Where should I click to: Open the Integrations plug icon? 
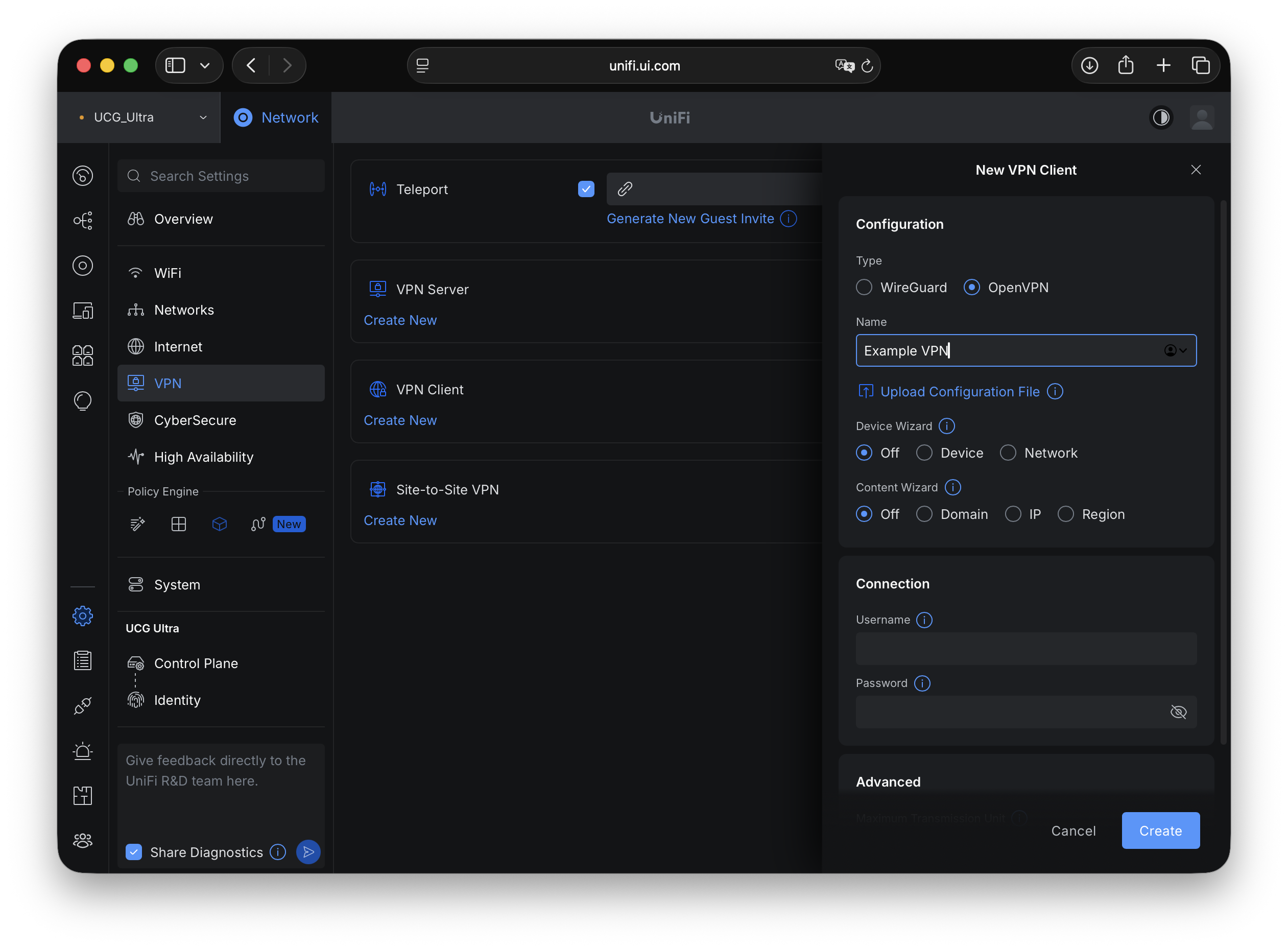[83, 706]
